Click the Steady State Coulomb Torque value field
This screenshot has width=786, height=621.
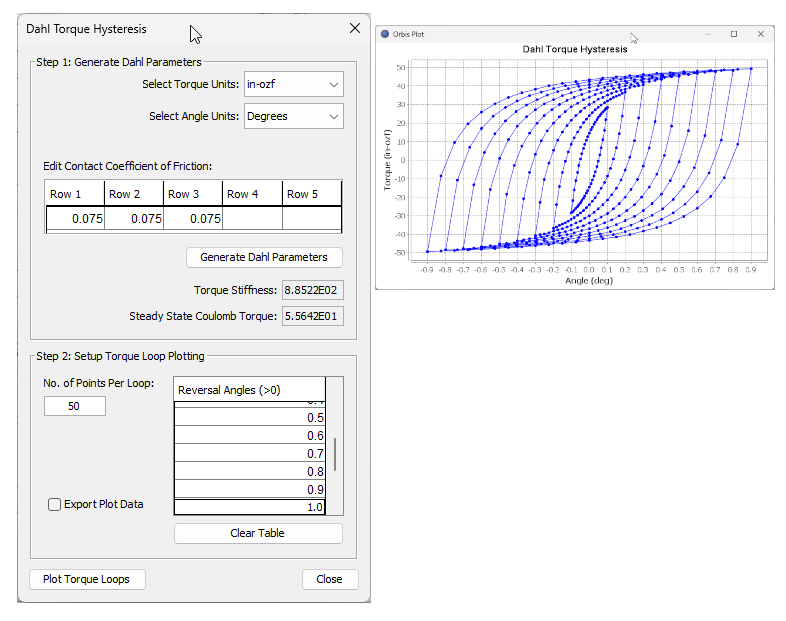pyautogui.click(x=313, y=317)
